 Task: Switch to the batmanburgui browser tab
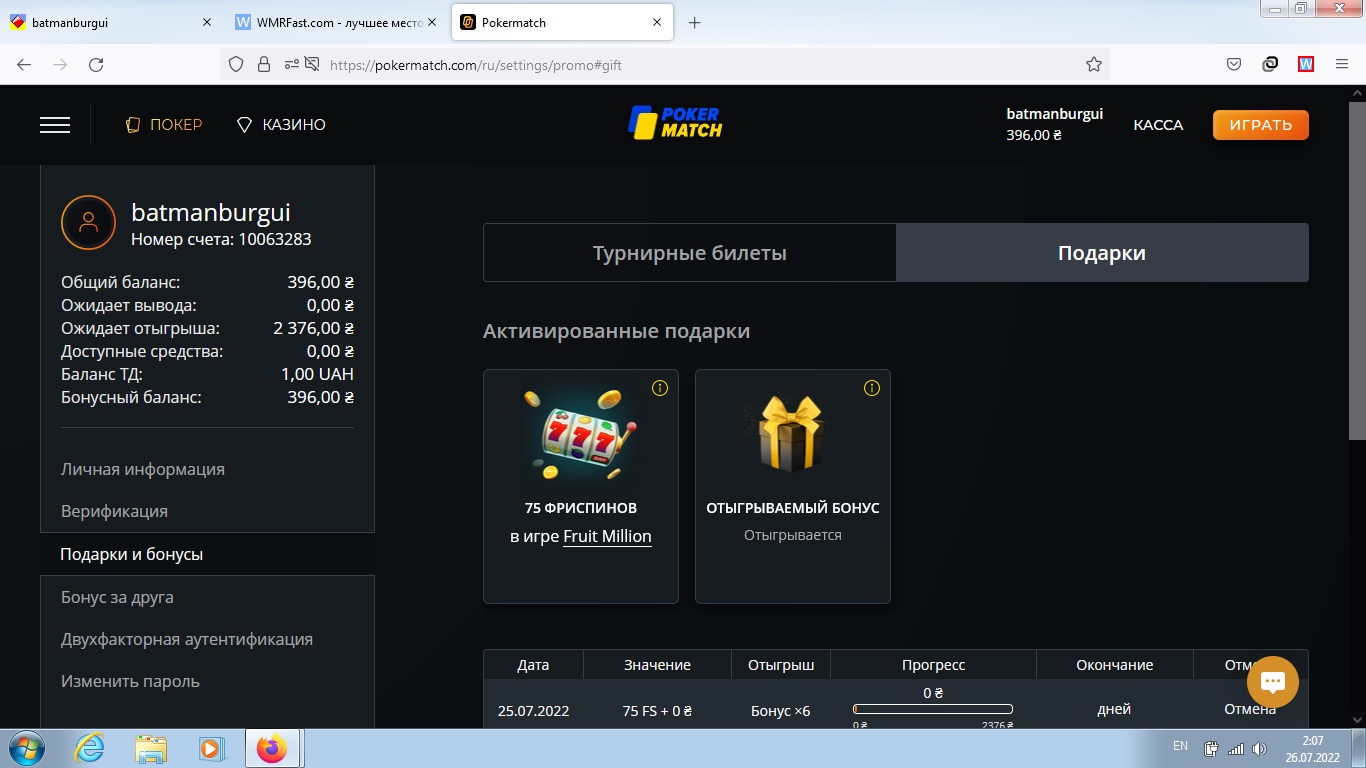pos(112,22)
